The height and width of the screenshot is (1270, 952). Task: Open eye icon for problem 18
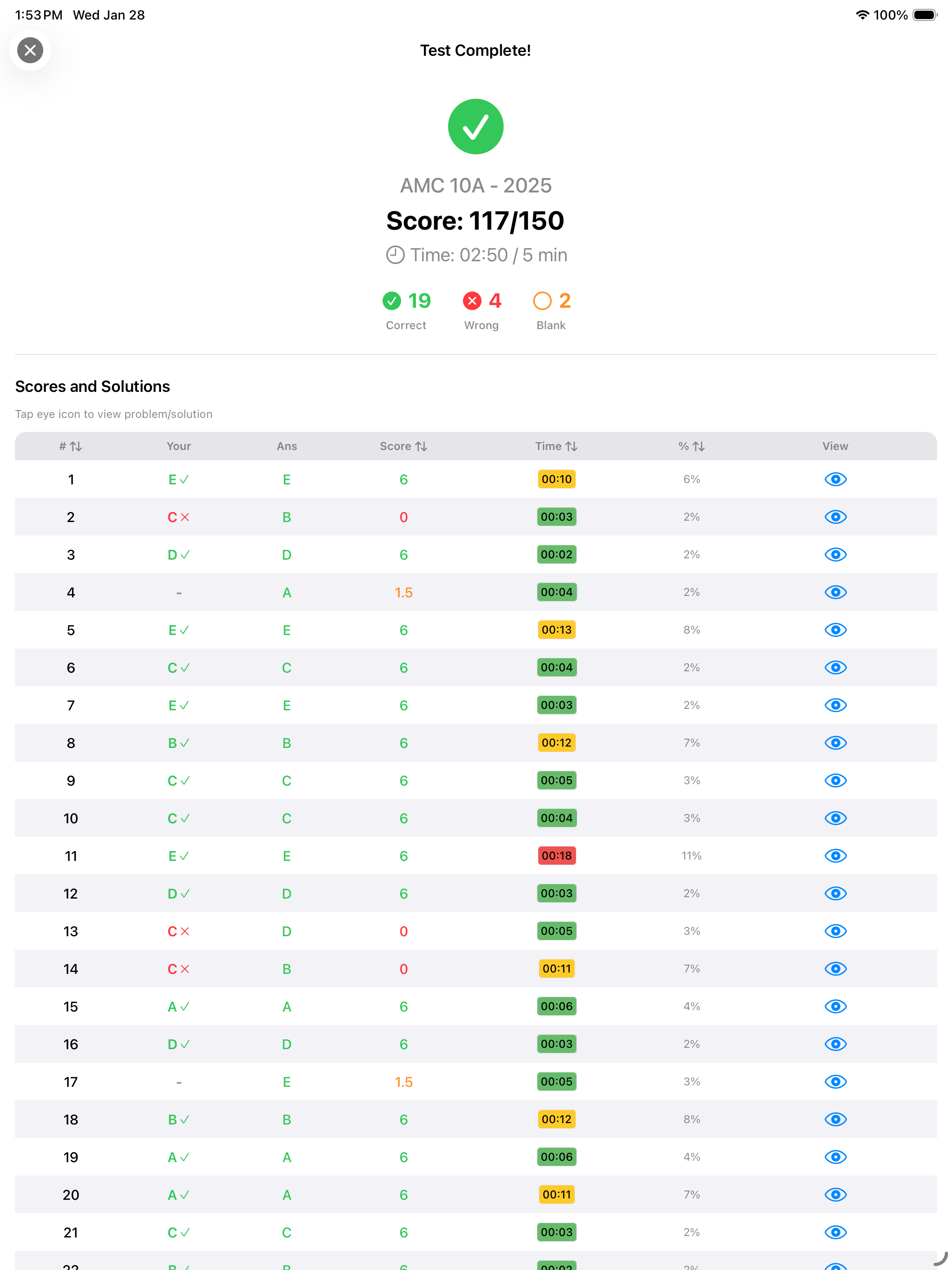835,1119
